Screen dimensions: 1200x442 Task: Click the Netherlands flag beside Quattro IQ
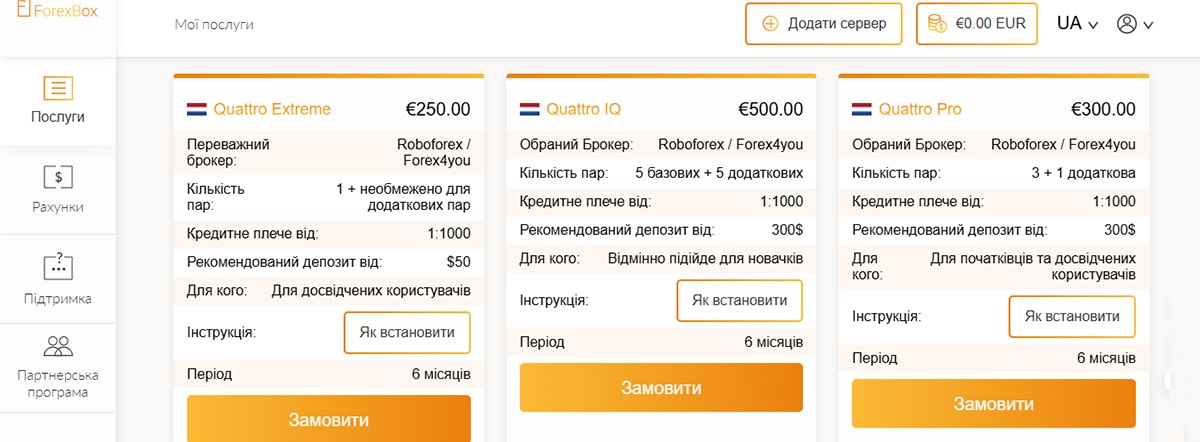click(x=529, y=109)
